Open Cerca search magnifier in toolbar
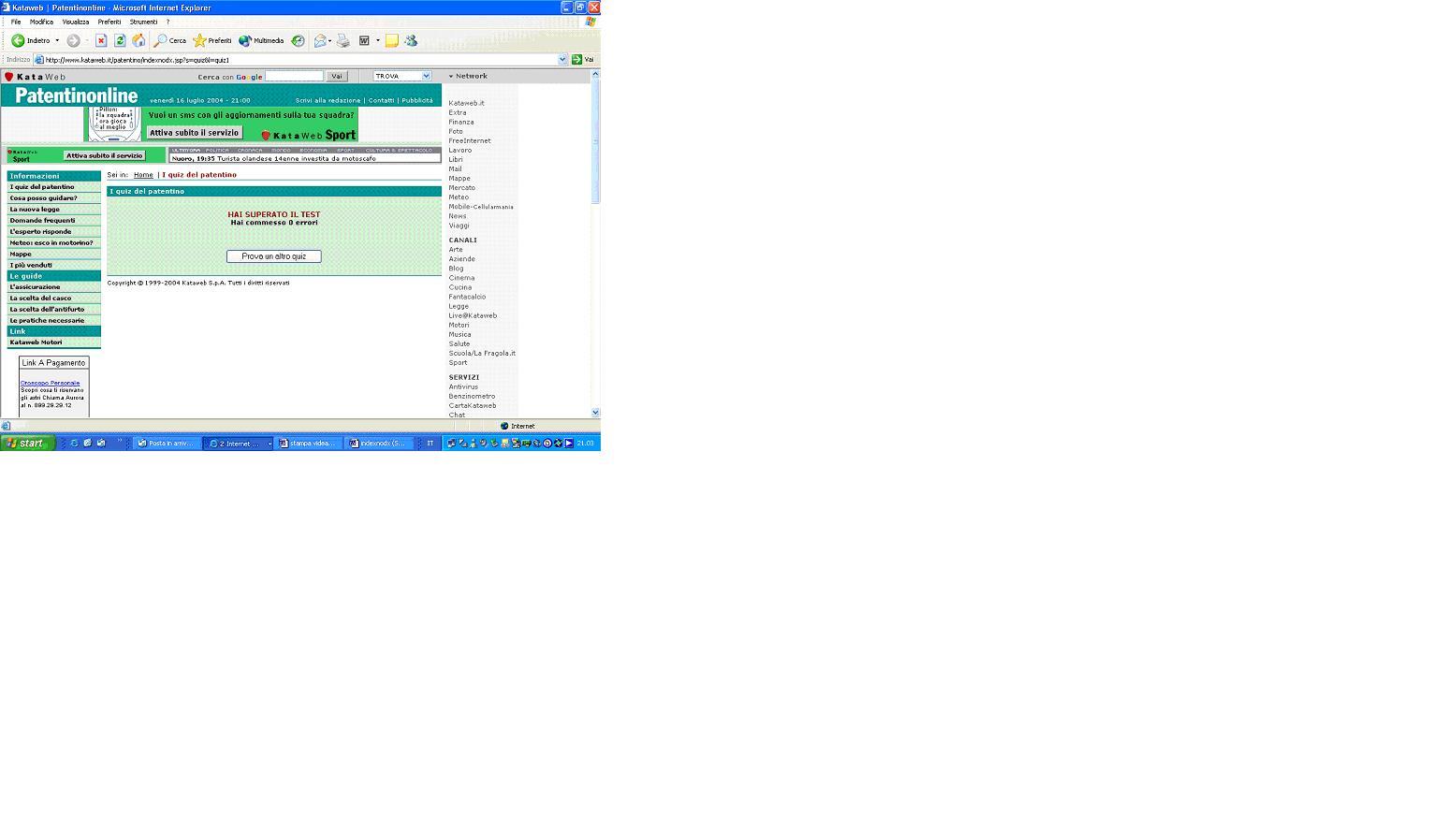Image resolution: width=1456 pixels, height=816 pixels. coord(161,40)
